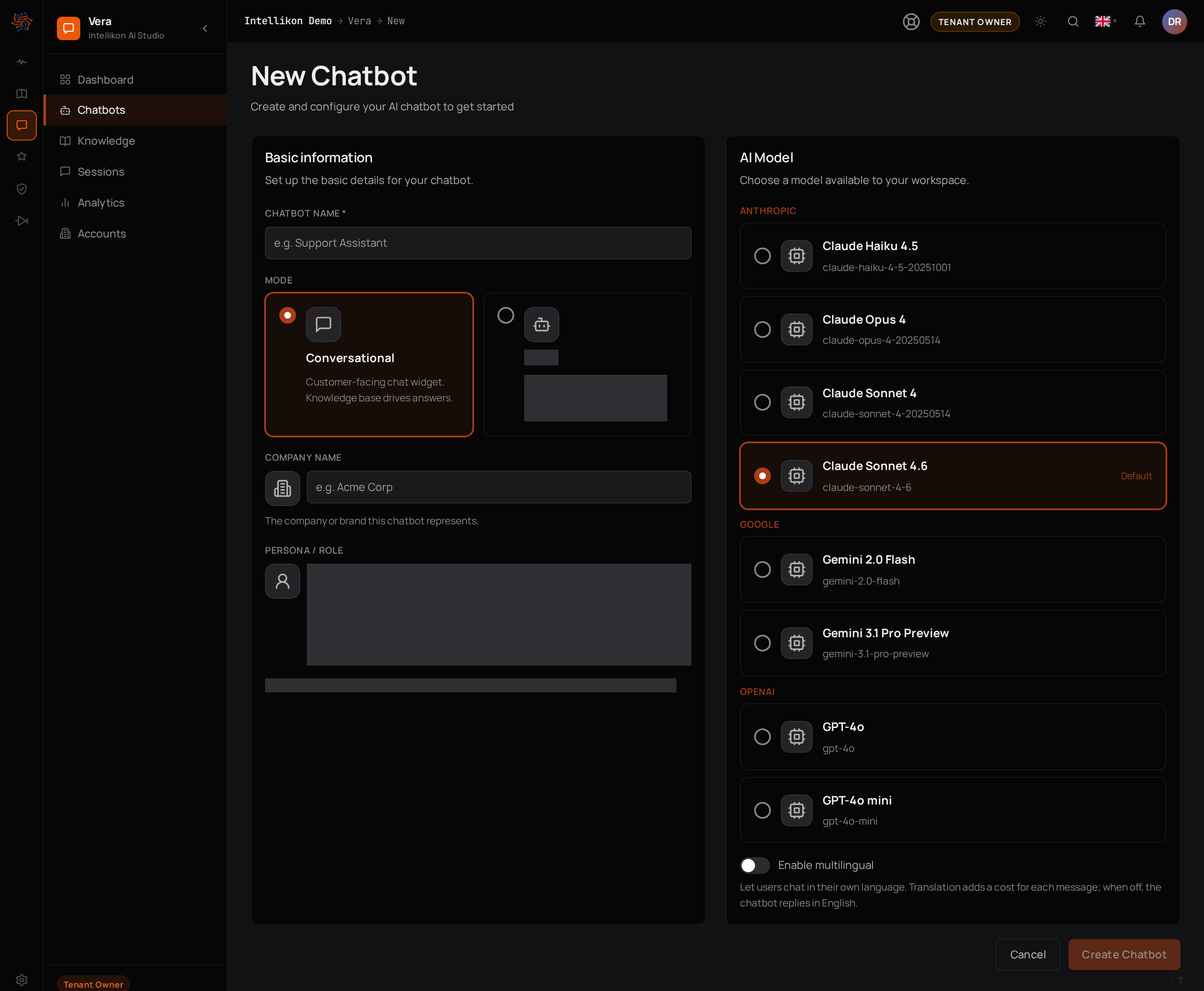
Task: Click the Intellikon logo icon
Action: [x=22, y=22]
